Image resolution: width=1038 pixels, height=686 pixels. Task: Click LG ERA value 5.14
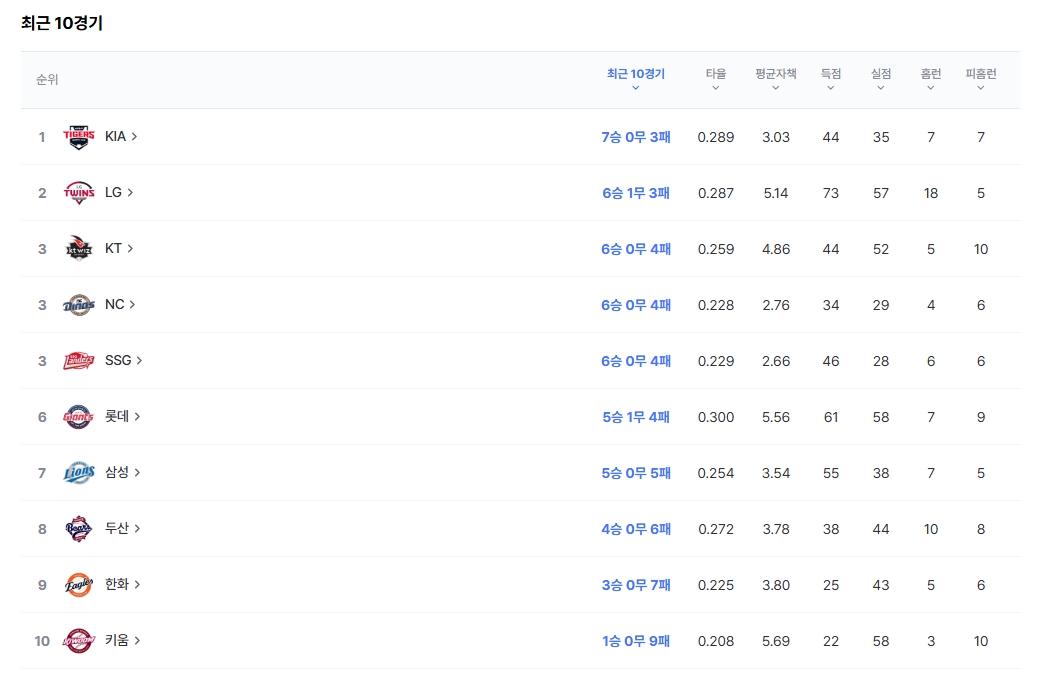(776, 193)
